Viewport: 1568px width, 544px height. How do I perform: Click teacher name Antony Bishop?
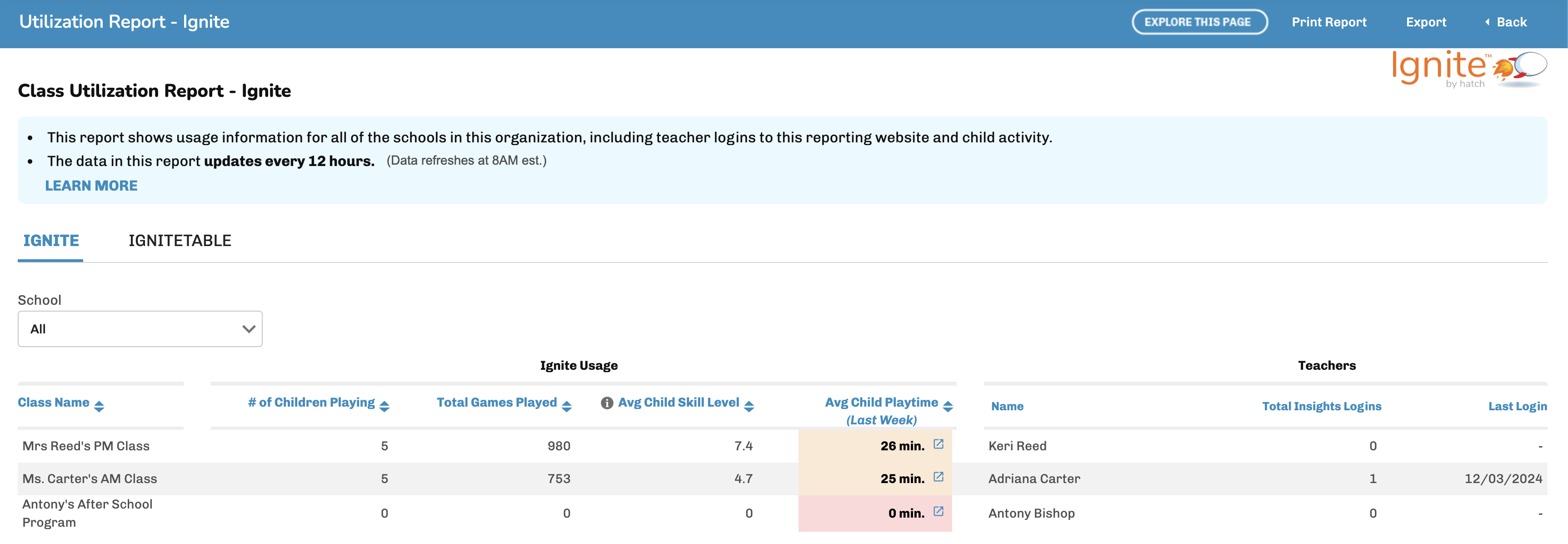1031,514
